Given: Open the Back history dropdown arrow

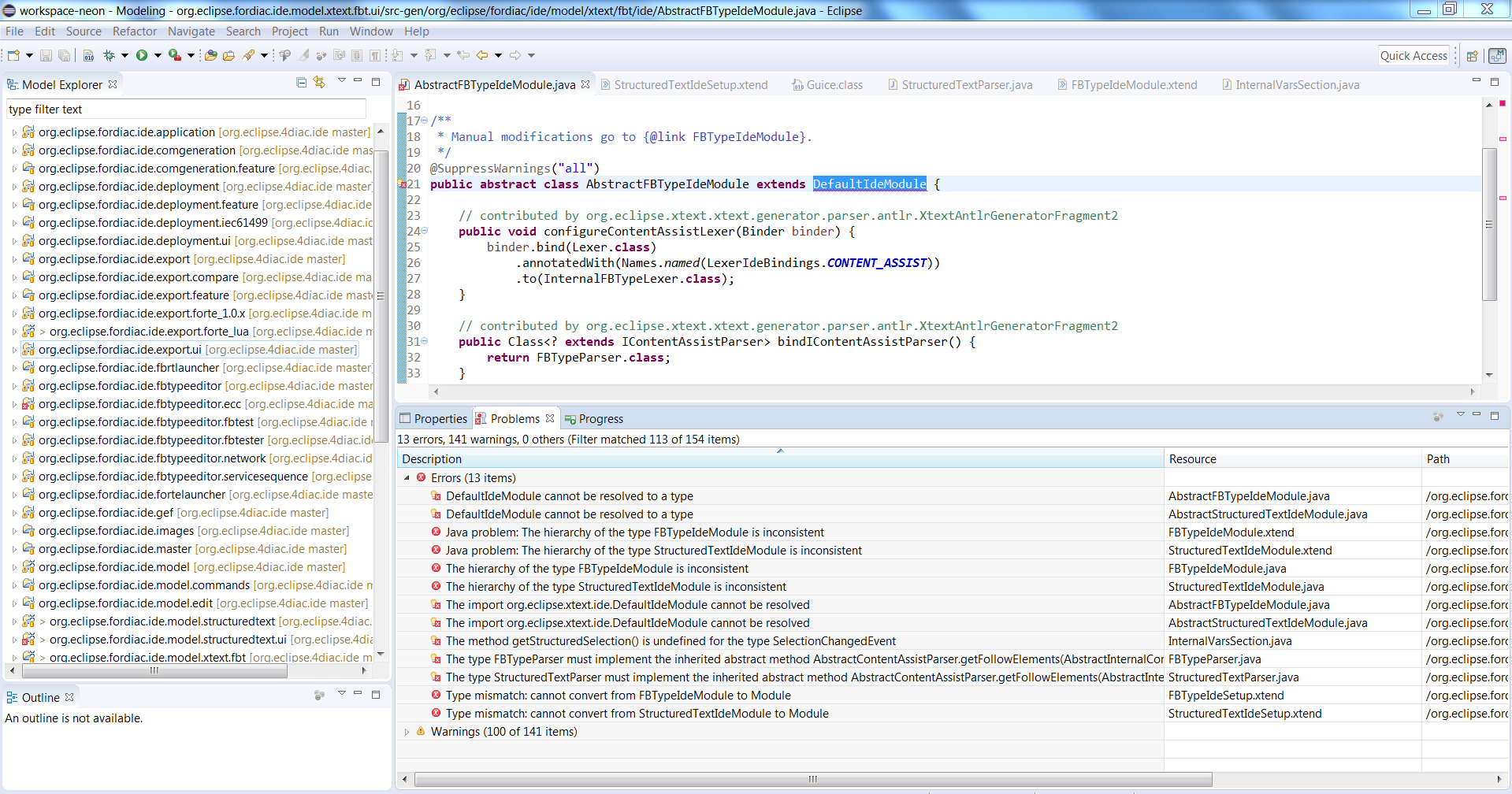Looking at the screenshot, I should [498, 55].
